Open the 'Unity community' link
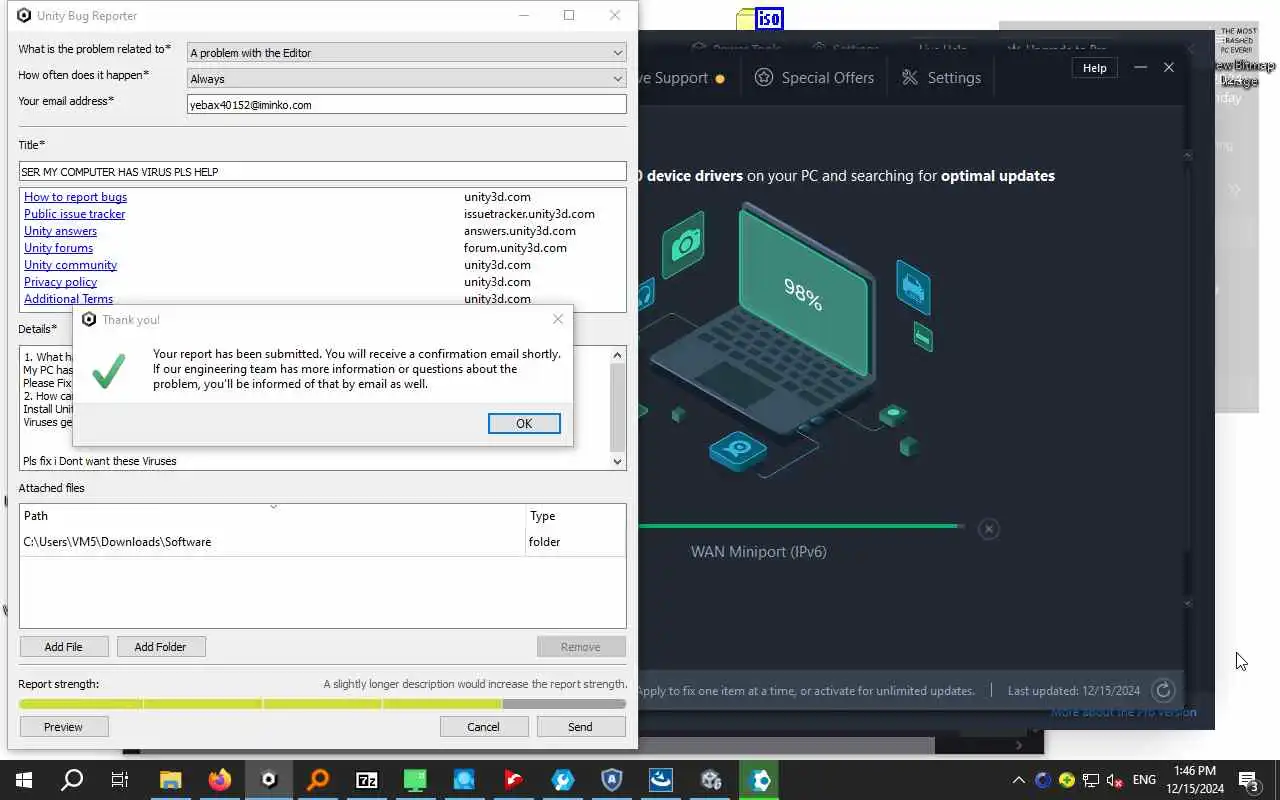This screenshot has height=800, width=1280. [70, 265]
